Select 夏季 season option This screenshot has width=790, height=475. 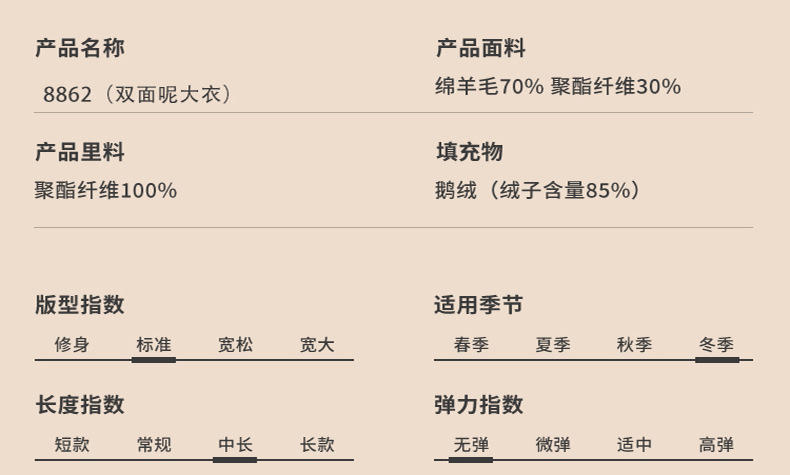[x=553, y=345]
